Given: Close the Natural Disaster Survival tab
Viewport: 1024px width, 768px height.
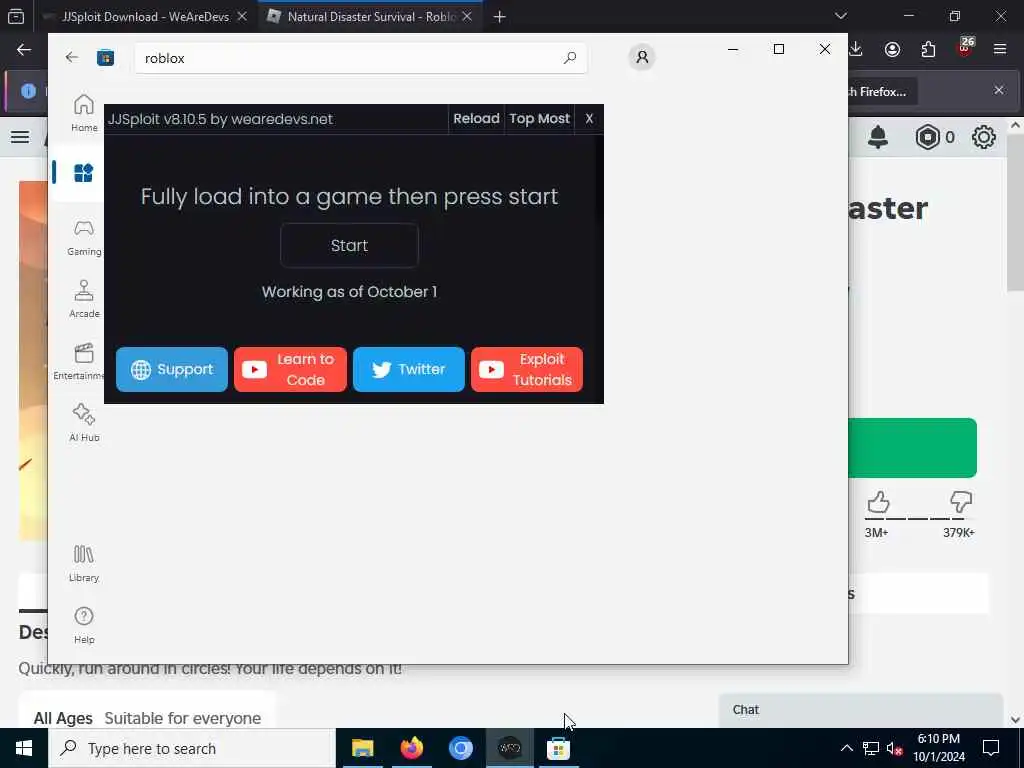Looking at the screenshot, I should (467, 17).
